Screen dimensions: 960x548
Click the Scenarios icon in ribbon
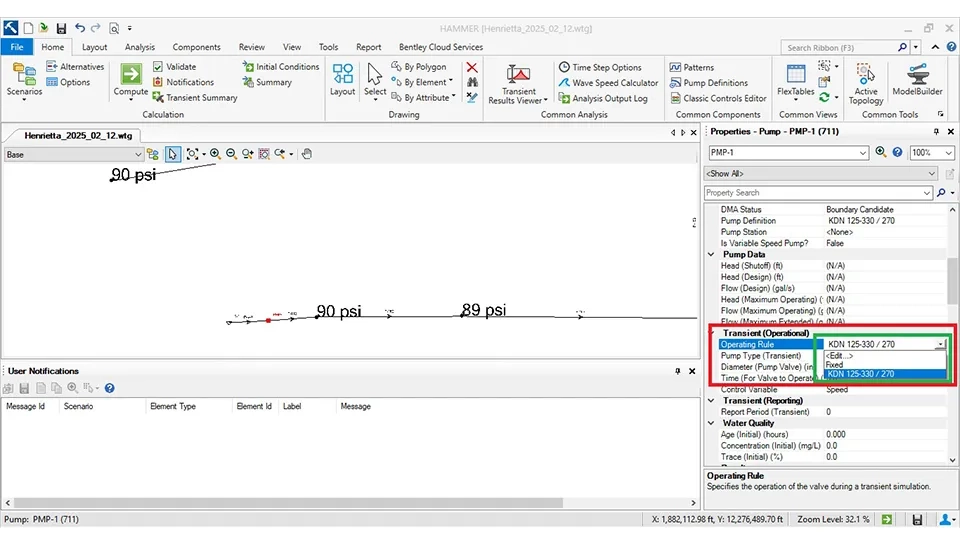[24, 78]
